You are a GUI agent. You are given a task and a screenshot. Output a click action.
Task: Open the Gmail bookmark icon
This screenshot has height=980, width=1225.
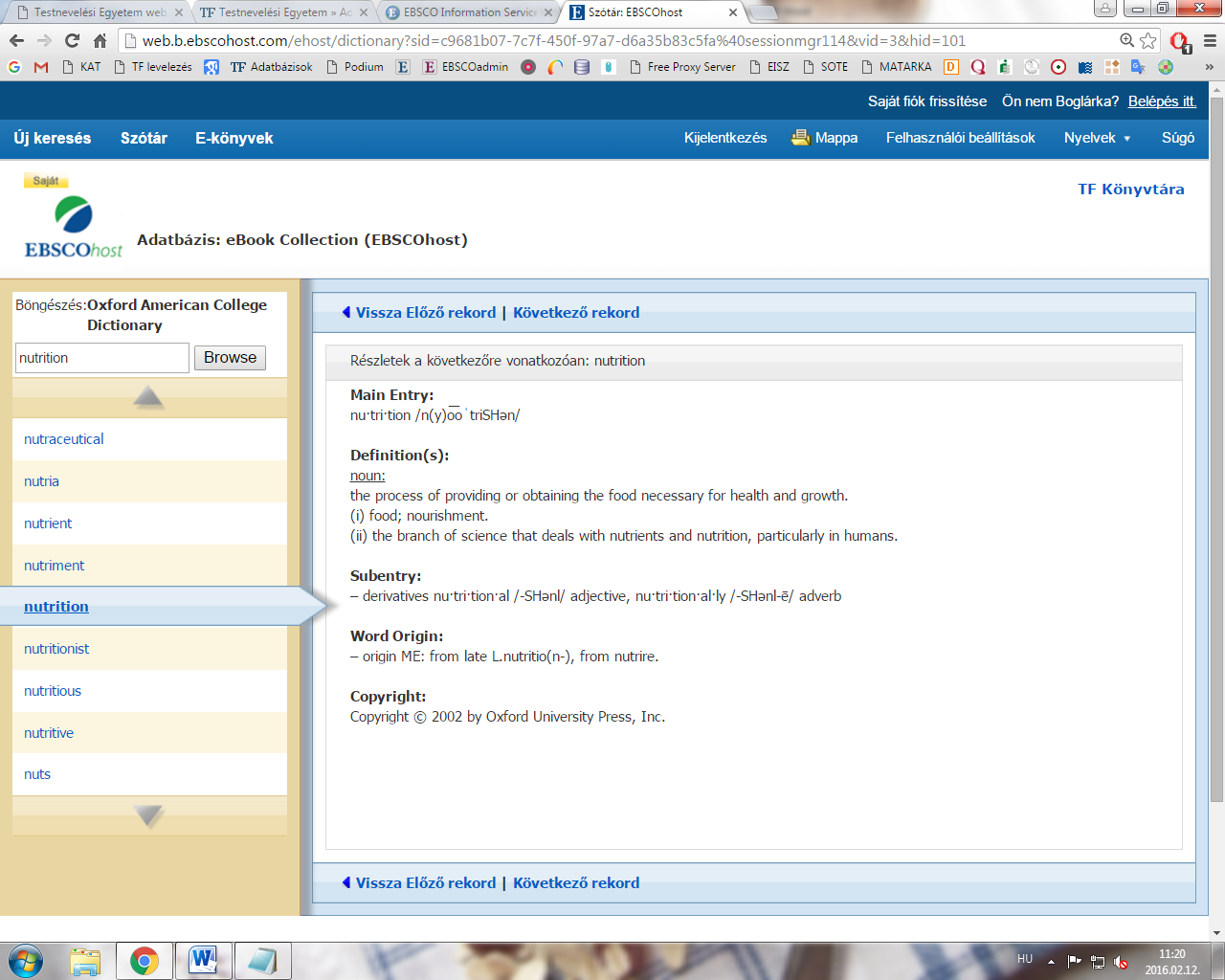pos(40,67)
